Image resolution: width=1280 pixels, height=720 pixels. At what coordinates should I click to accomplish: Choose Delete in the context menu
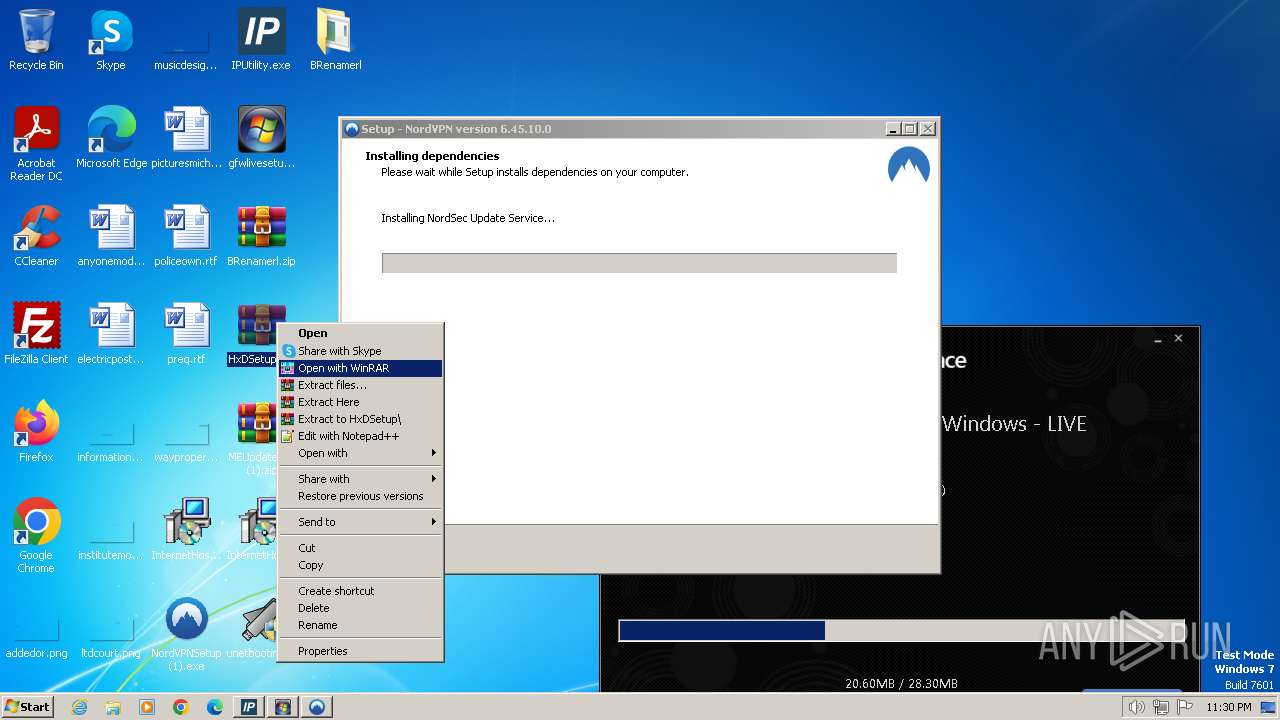click(x=360, y=608)
